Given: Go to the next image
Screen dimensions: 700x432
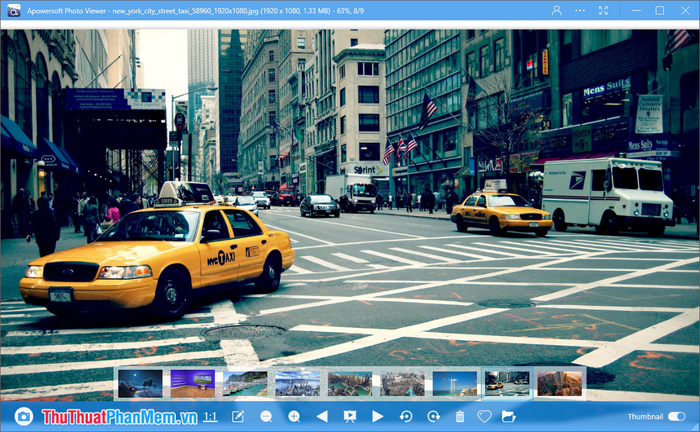Looking at the screenshot, I should click(378, 417).
